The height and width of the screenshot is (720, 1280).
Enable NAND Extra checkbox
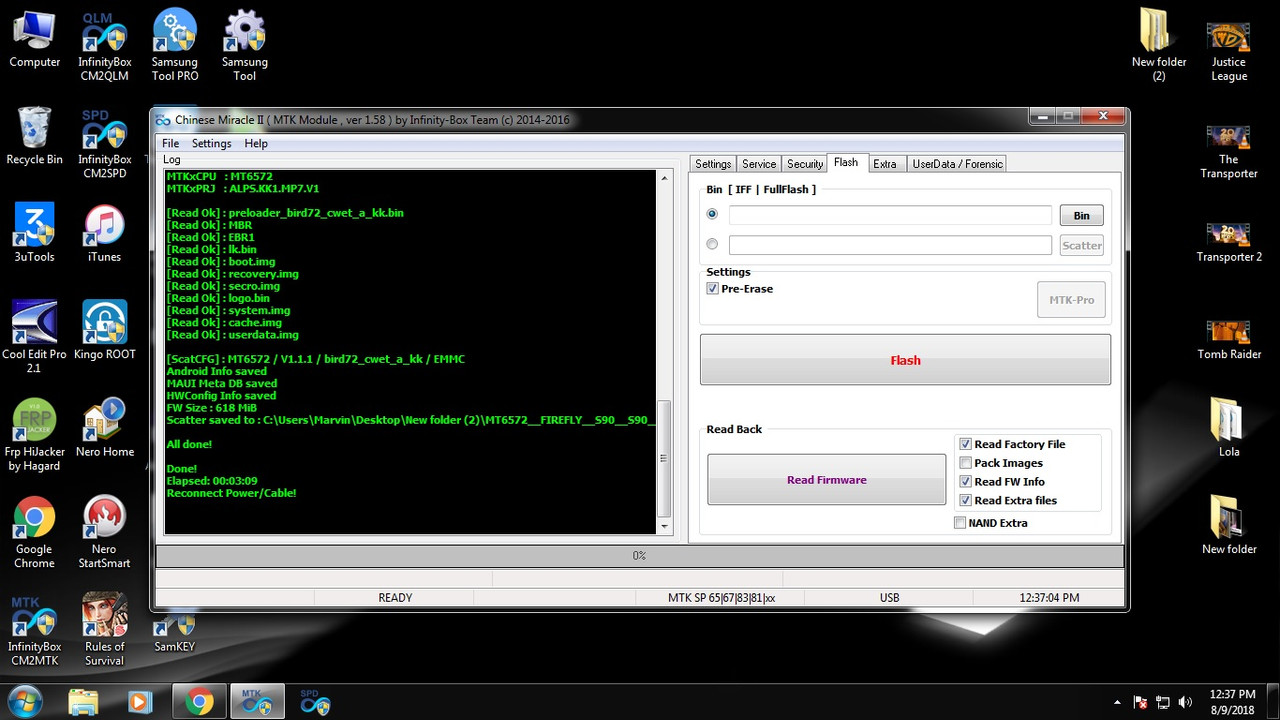[960, 523]
